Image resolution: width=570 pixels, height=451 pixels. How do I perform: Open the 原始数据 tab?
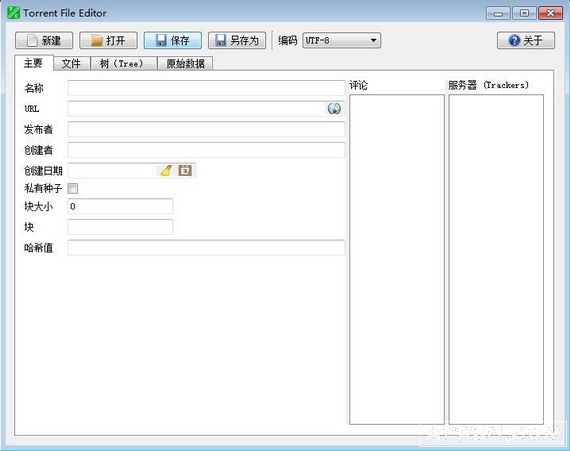185,64
